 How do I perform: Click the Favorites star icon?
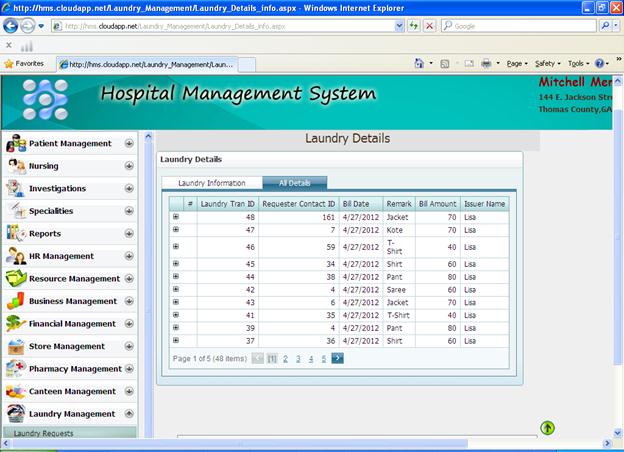(9, 63)
